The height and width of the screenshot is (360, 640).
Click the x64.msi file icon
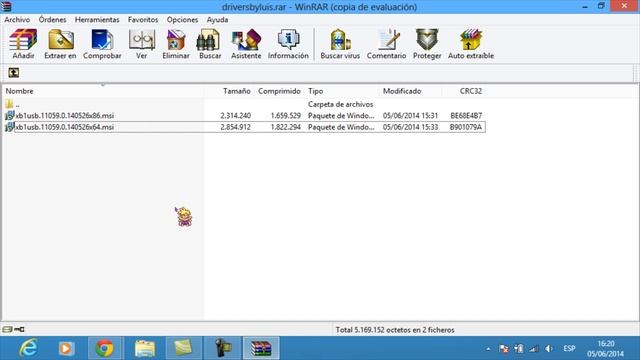click(9, 127)
